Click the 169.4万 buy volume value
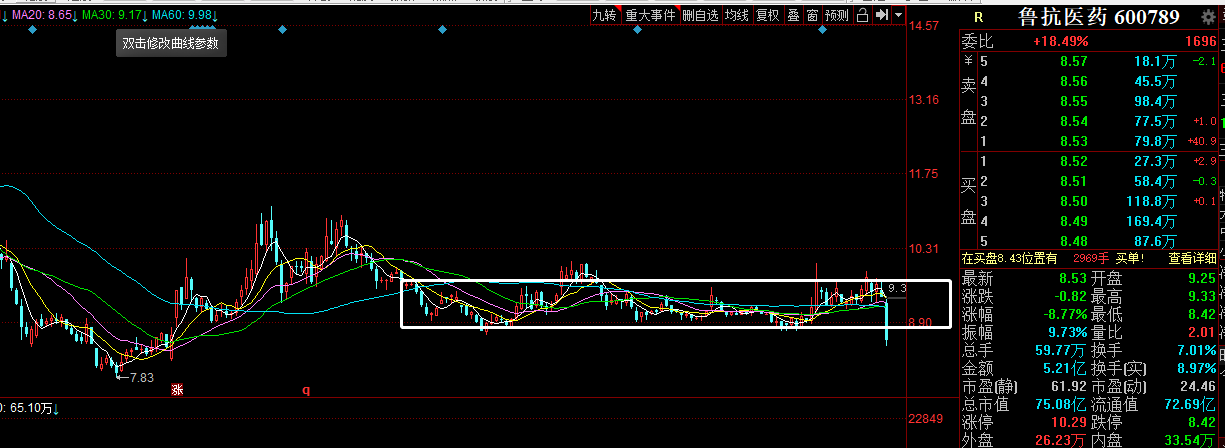Image resolution: width=1225 pixels, height=448 pixels. 1153,222
